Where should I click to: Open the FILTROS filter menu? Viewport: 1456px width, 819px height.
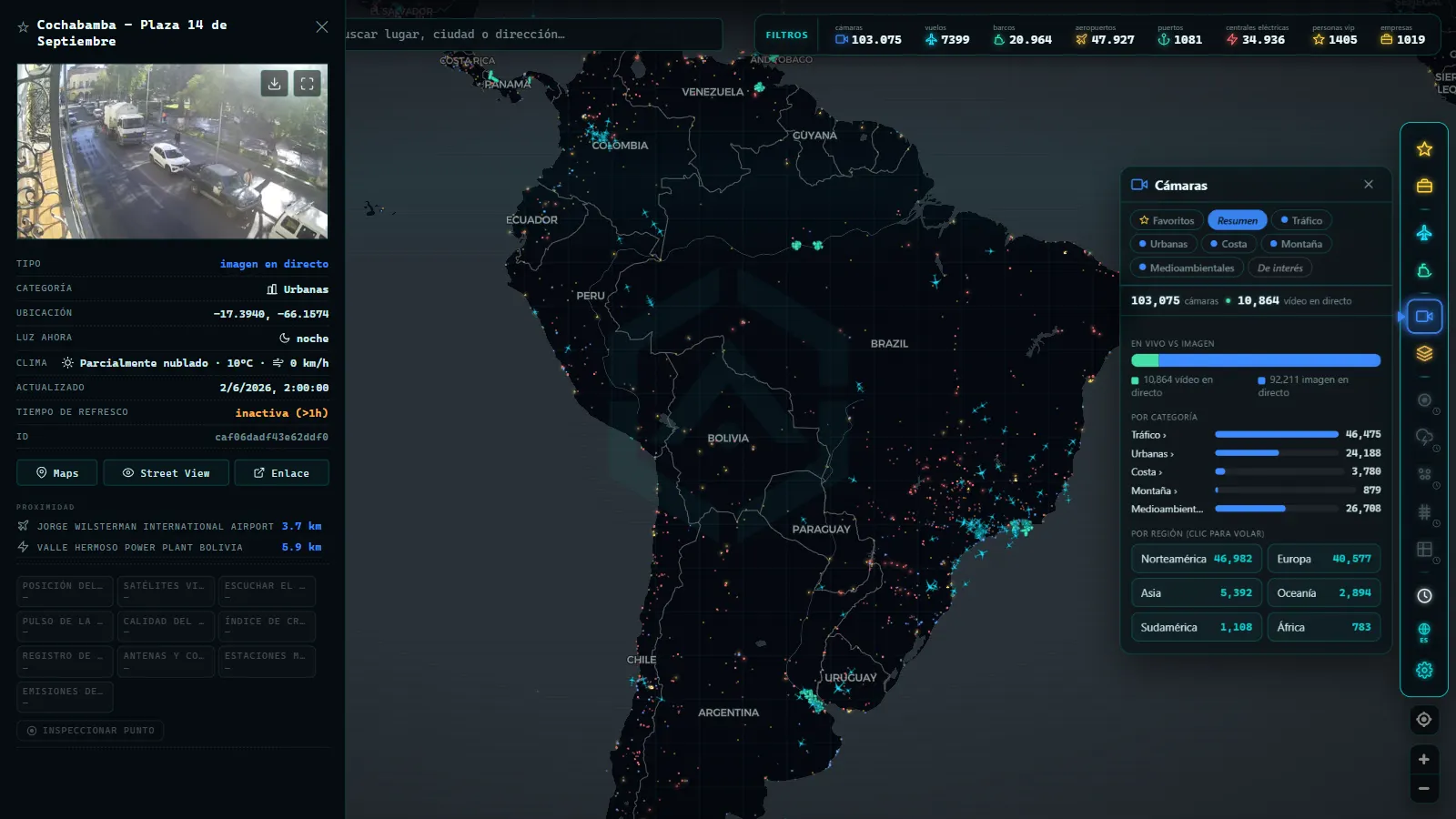pos(786,35)
